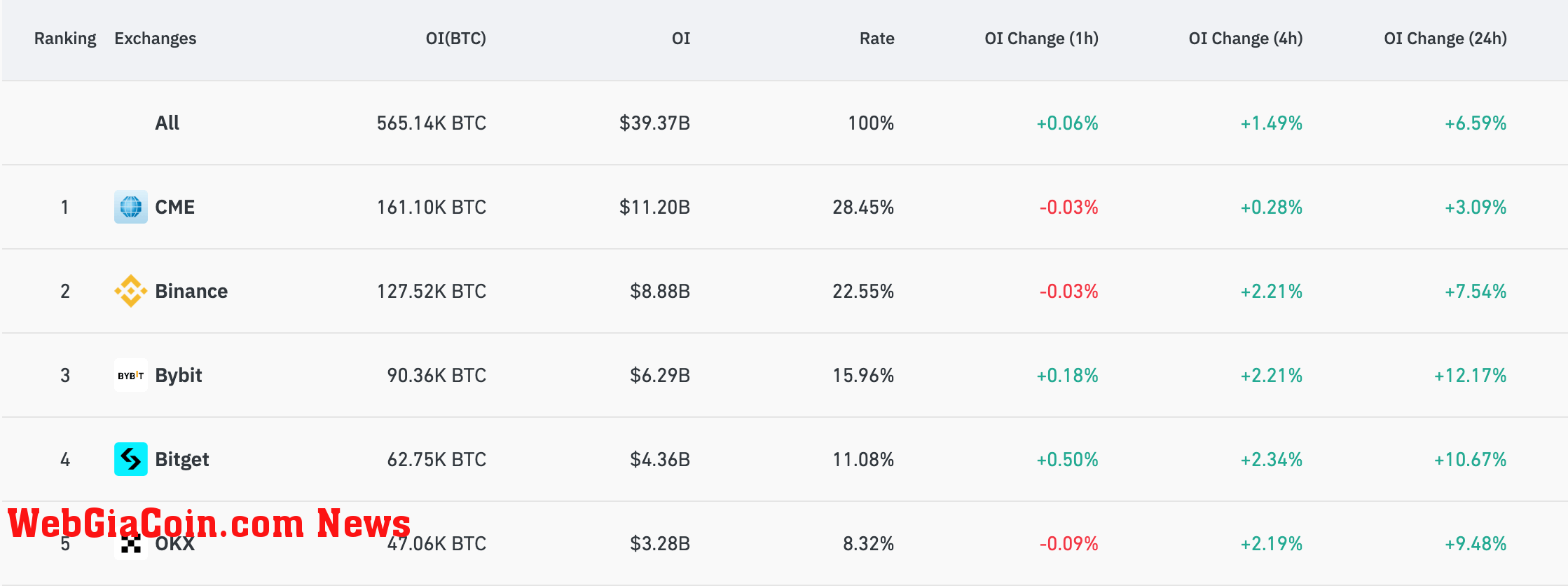Select the 100% rate cell
Image resolution: width=1568 pixels, height=586 pixels.
[871, 123]
